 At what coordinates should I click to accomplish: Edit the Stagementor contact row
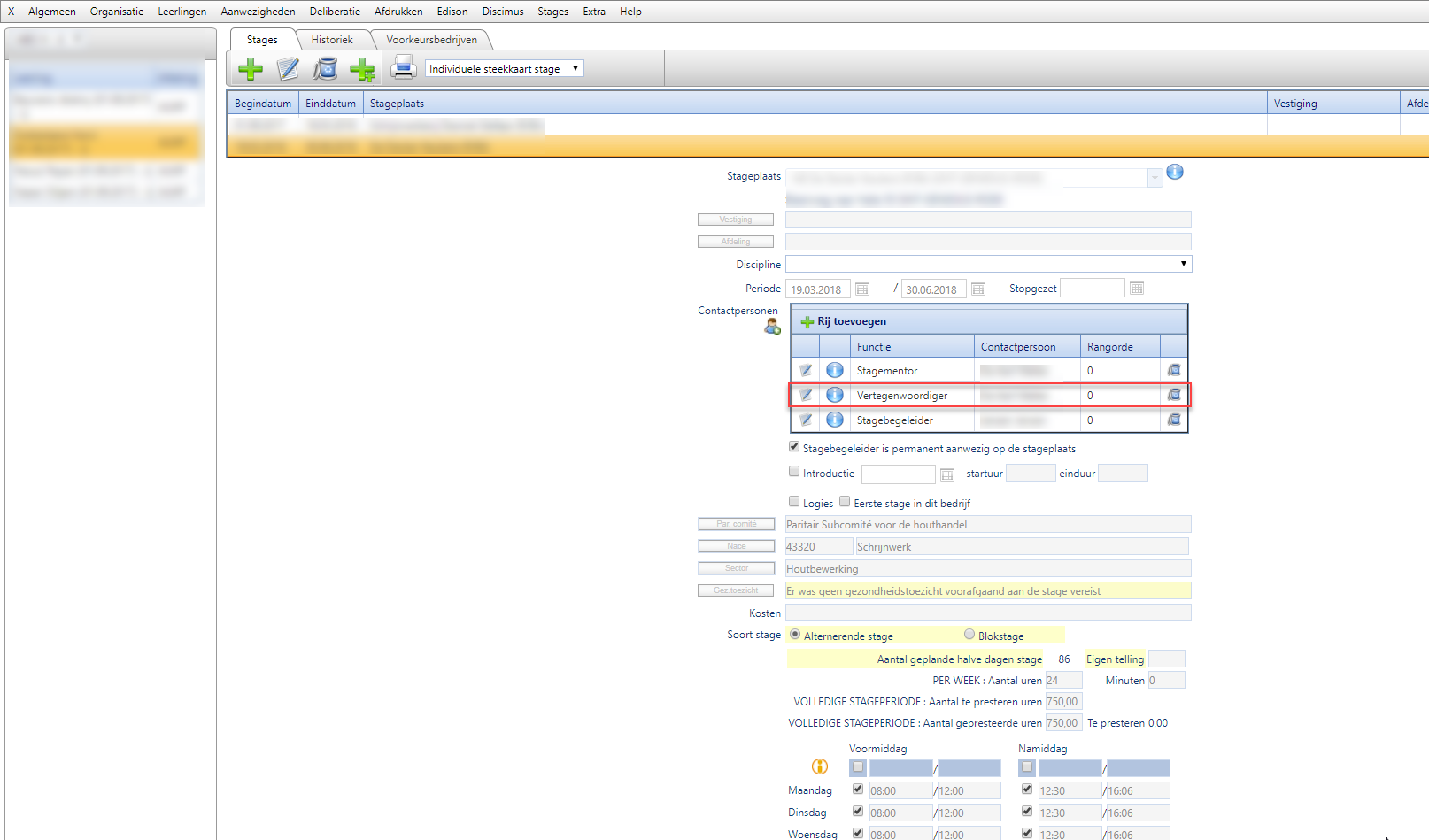pos(806,371)
